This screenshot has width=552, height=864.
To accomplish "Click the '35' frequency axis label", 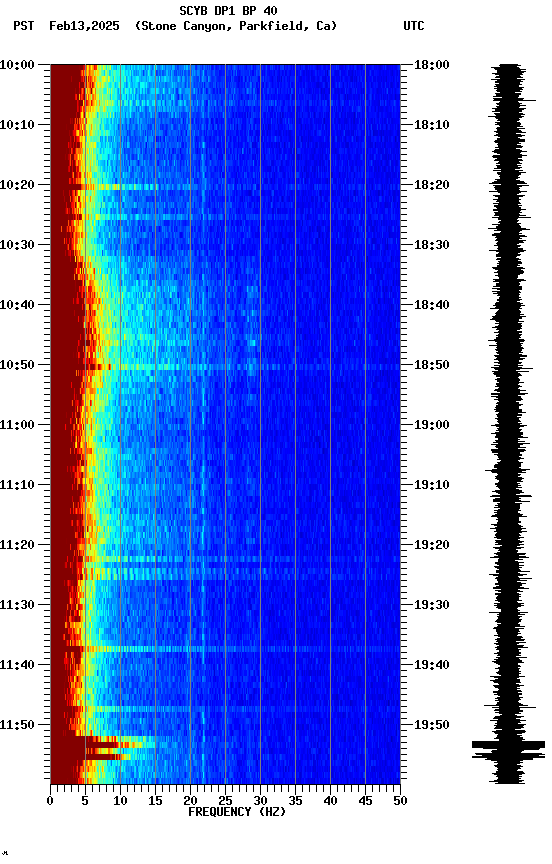I will pos(295,801).
